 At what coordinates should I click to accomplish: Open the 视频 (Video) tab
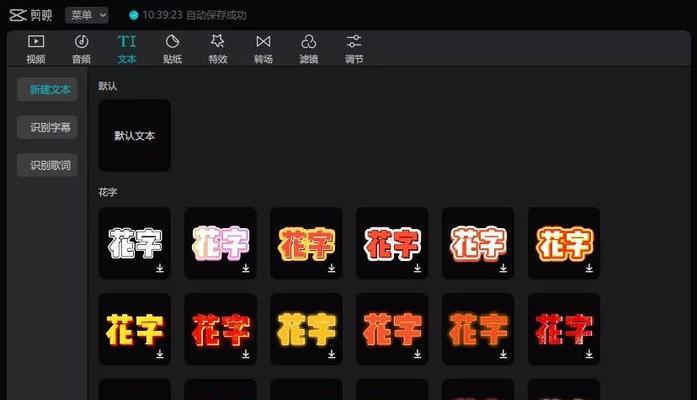36,49
